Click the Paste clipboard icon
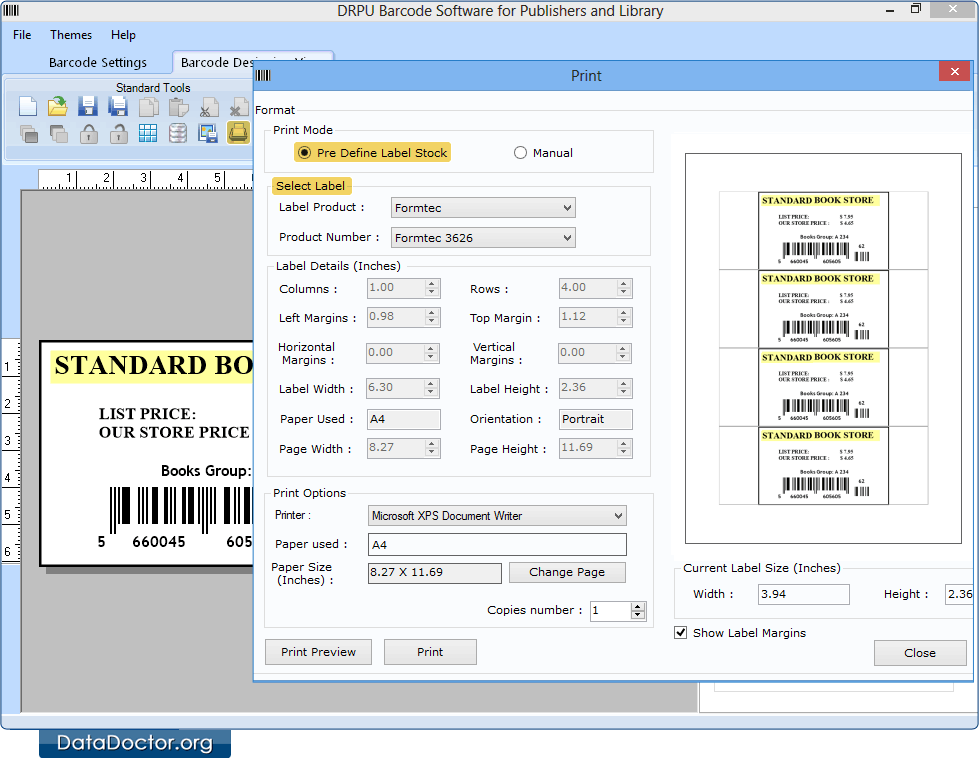 [179, 107]
